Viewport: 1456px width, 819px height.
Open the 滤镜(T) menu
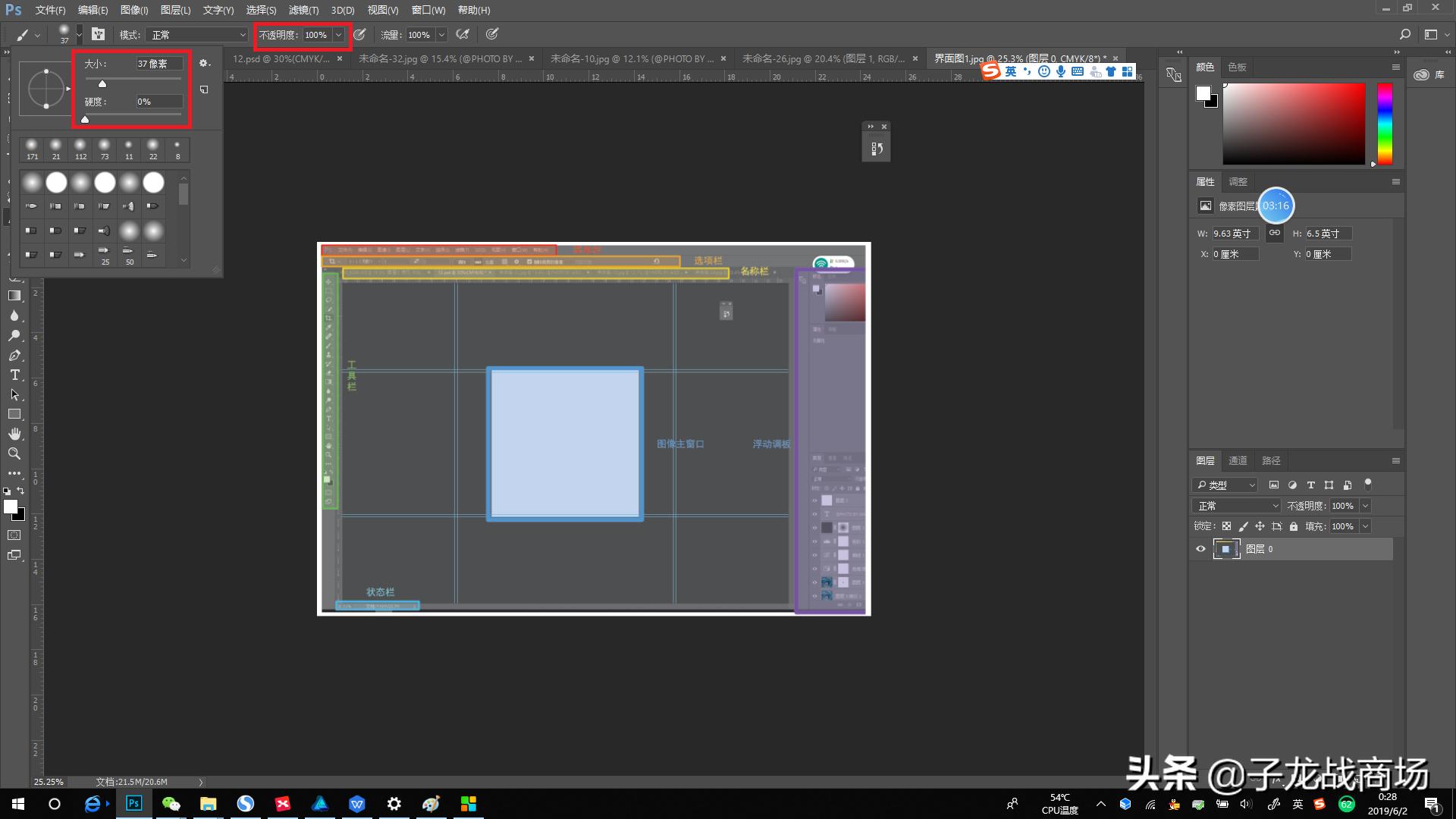coord(303,10)
